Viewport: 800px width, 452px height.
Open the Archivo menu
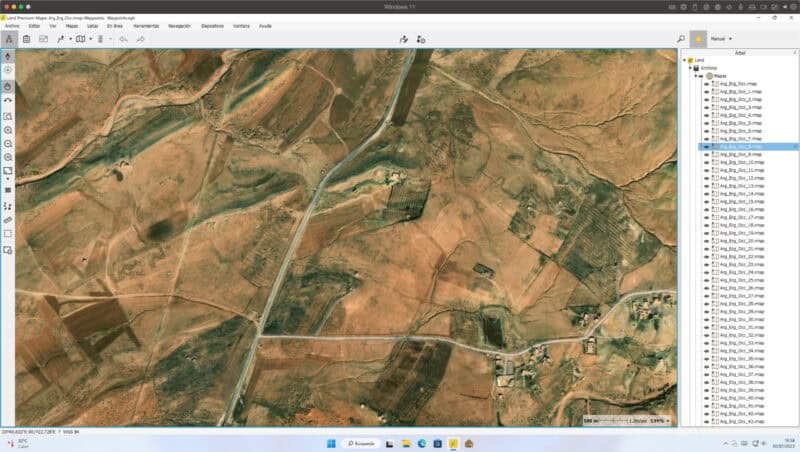pyautogui.click(x=12, y=26)
